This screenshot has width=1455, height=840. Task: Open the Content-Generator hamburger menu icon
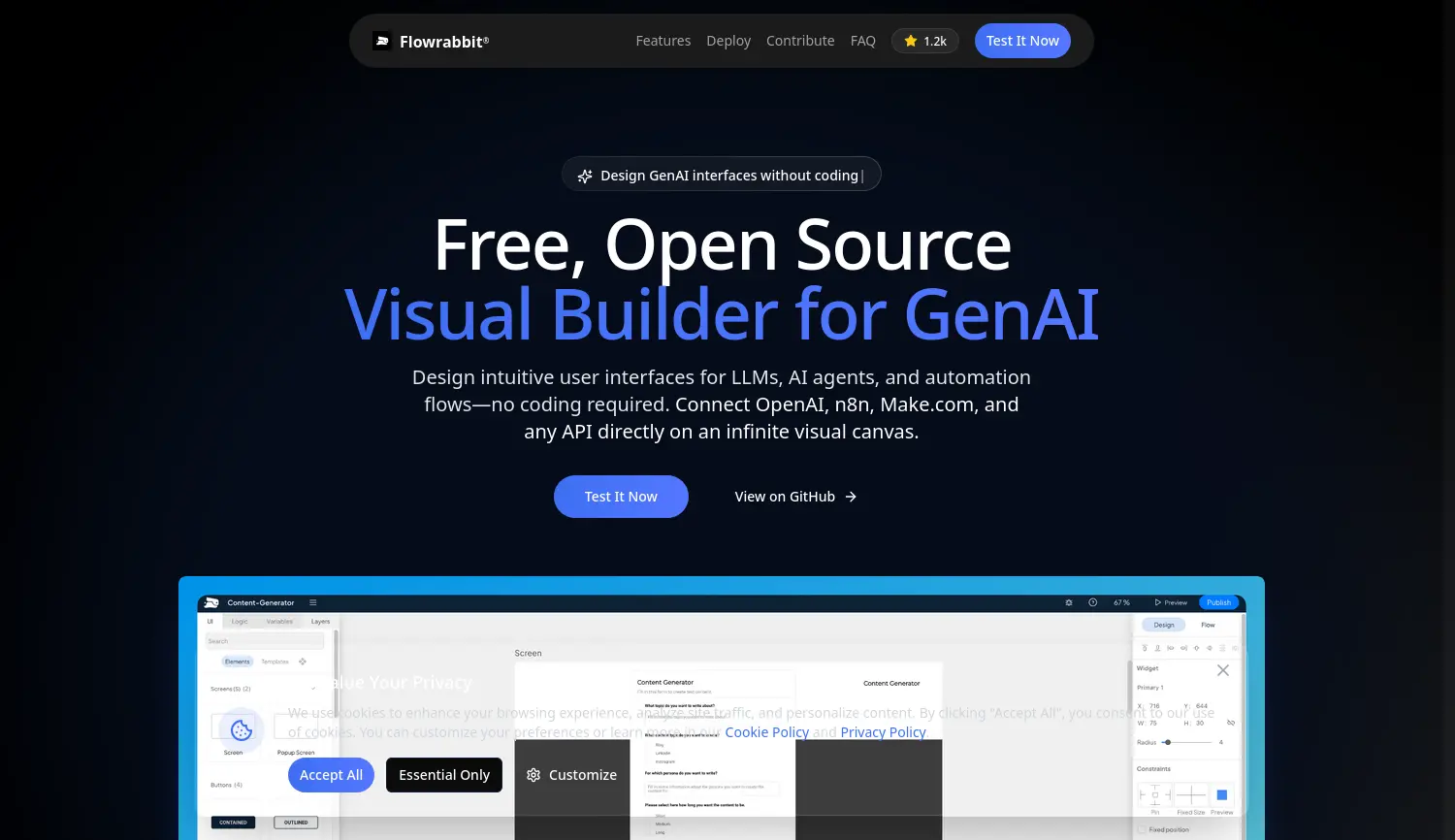tap(313, 602)
